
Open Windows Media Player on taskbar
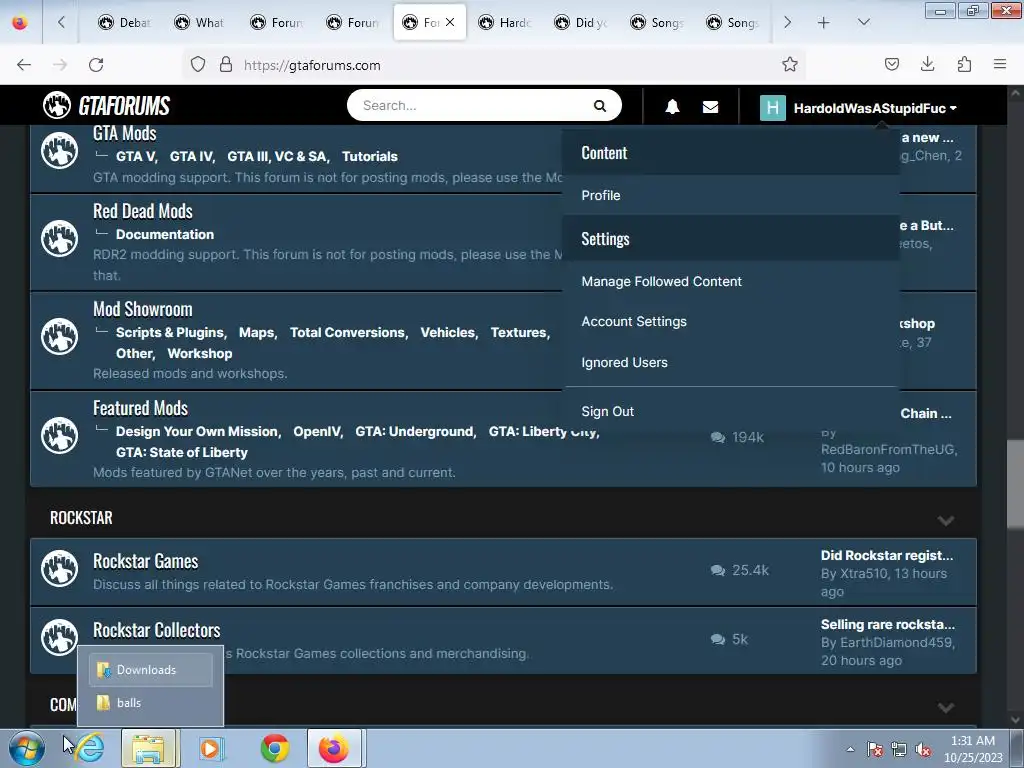pos(210,748)
